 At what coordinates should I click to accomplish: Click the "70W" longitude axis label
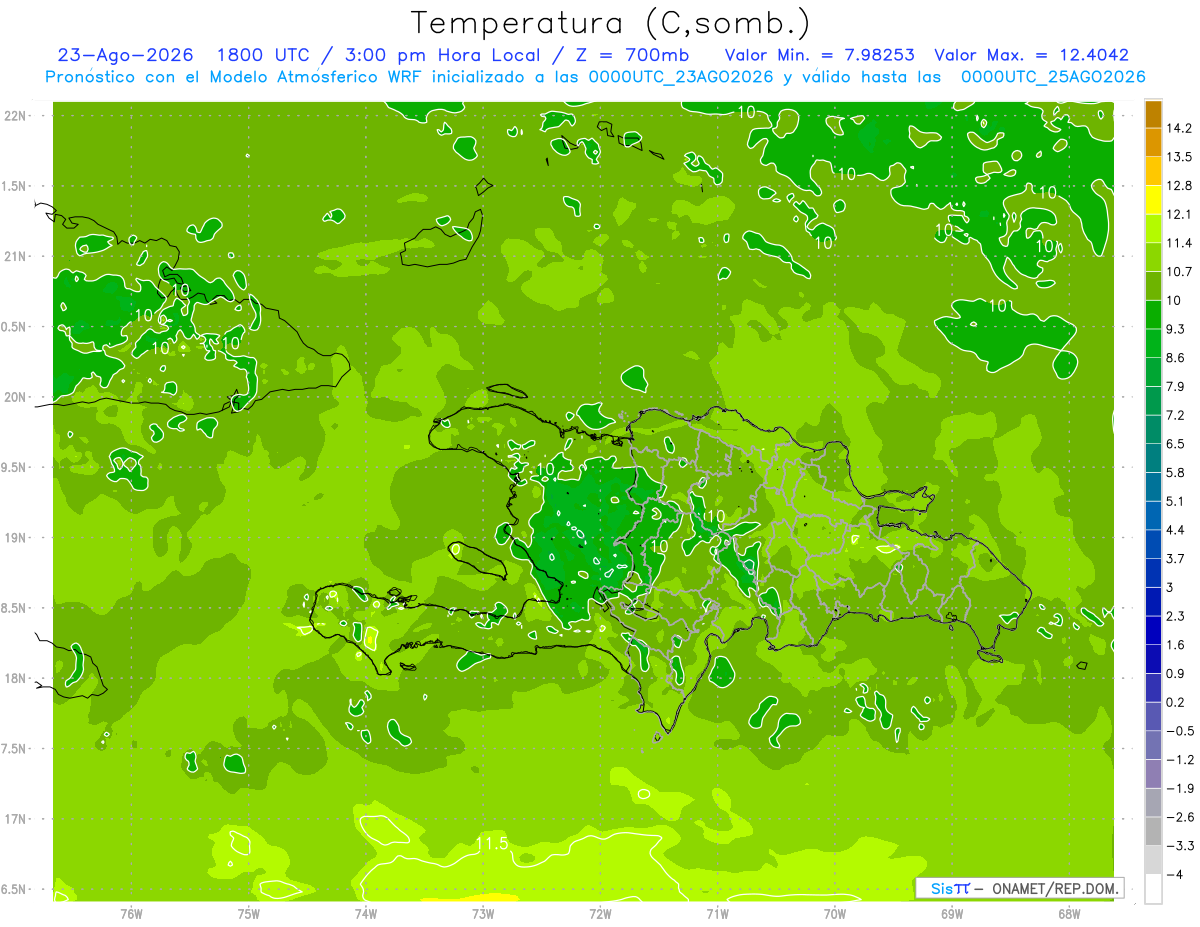835,914
